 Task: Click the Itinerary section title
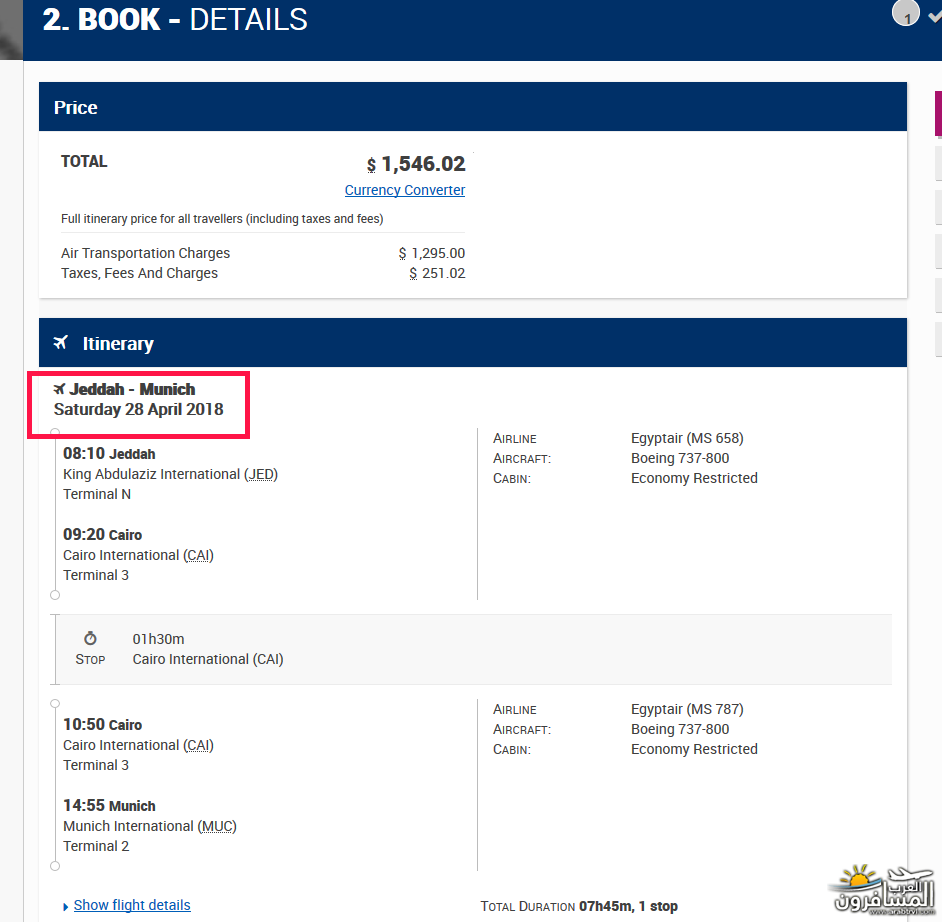click(x=118, y=343)
